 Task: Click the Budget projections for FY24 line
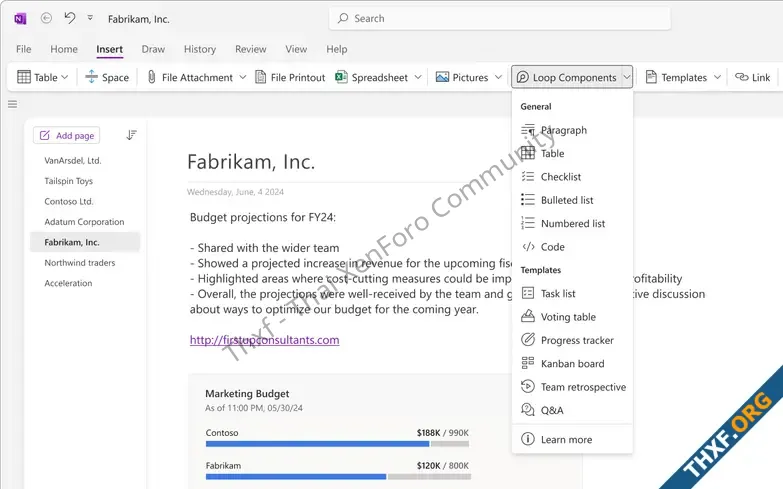263,217
